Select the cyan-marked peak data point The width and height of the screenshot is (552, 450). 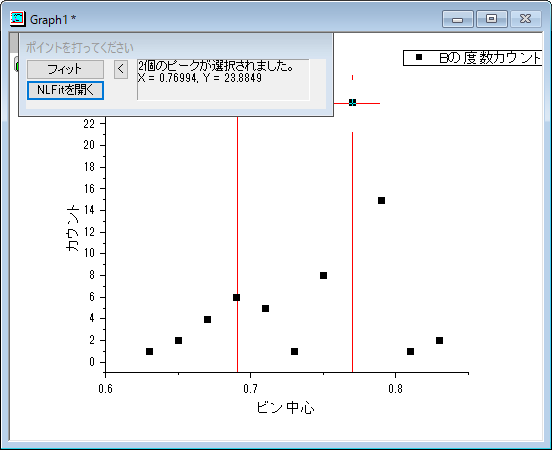coord(352,102)
